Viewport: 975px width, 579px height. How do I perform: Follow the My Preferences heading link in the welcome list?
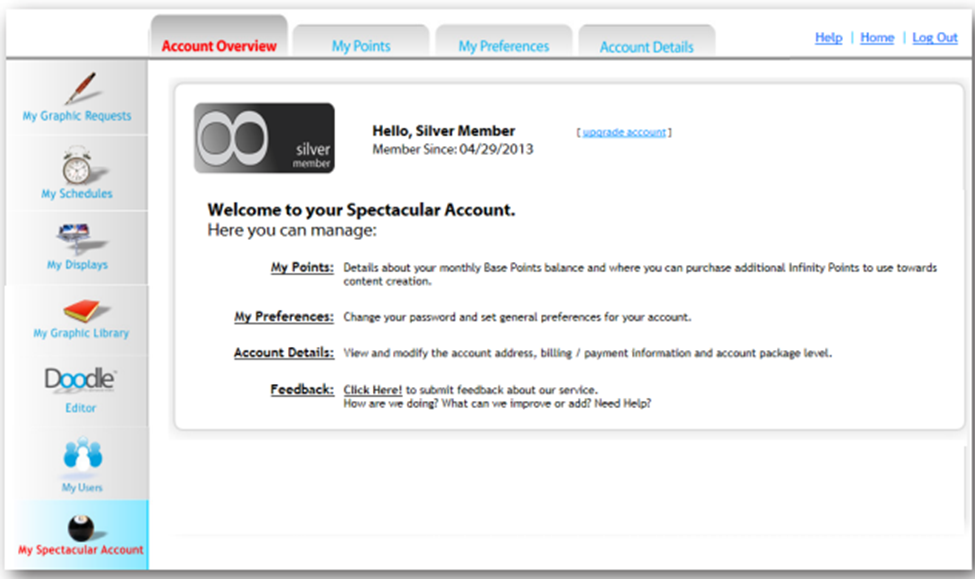click(283, 316)
